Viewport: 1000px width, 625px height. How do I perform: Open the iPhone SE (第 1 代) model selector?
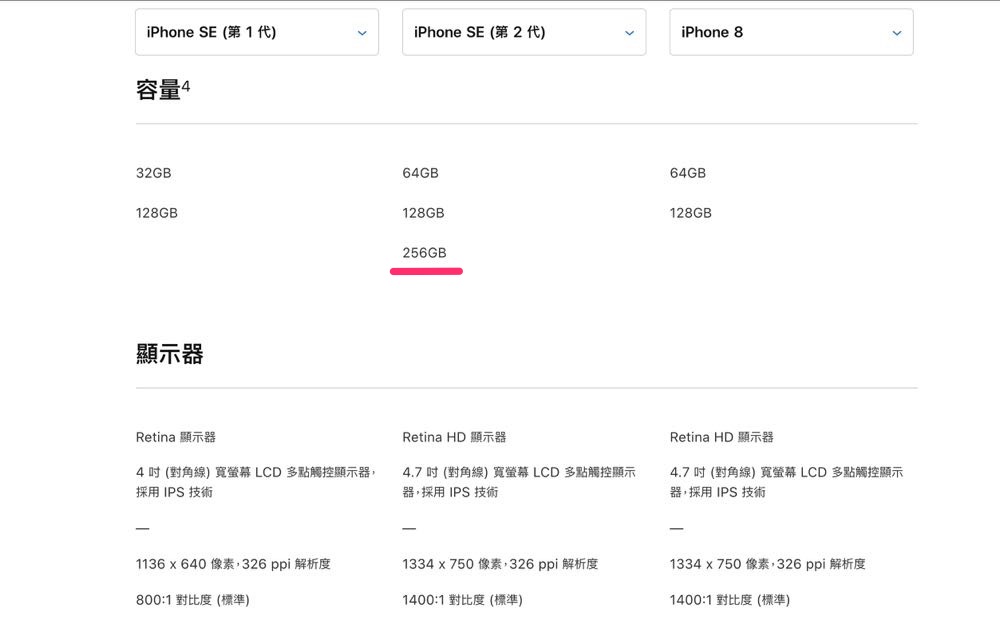[x=256, y=32]
